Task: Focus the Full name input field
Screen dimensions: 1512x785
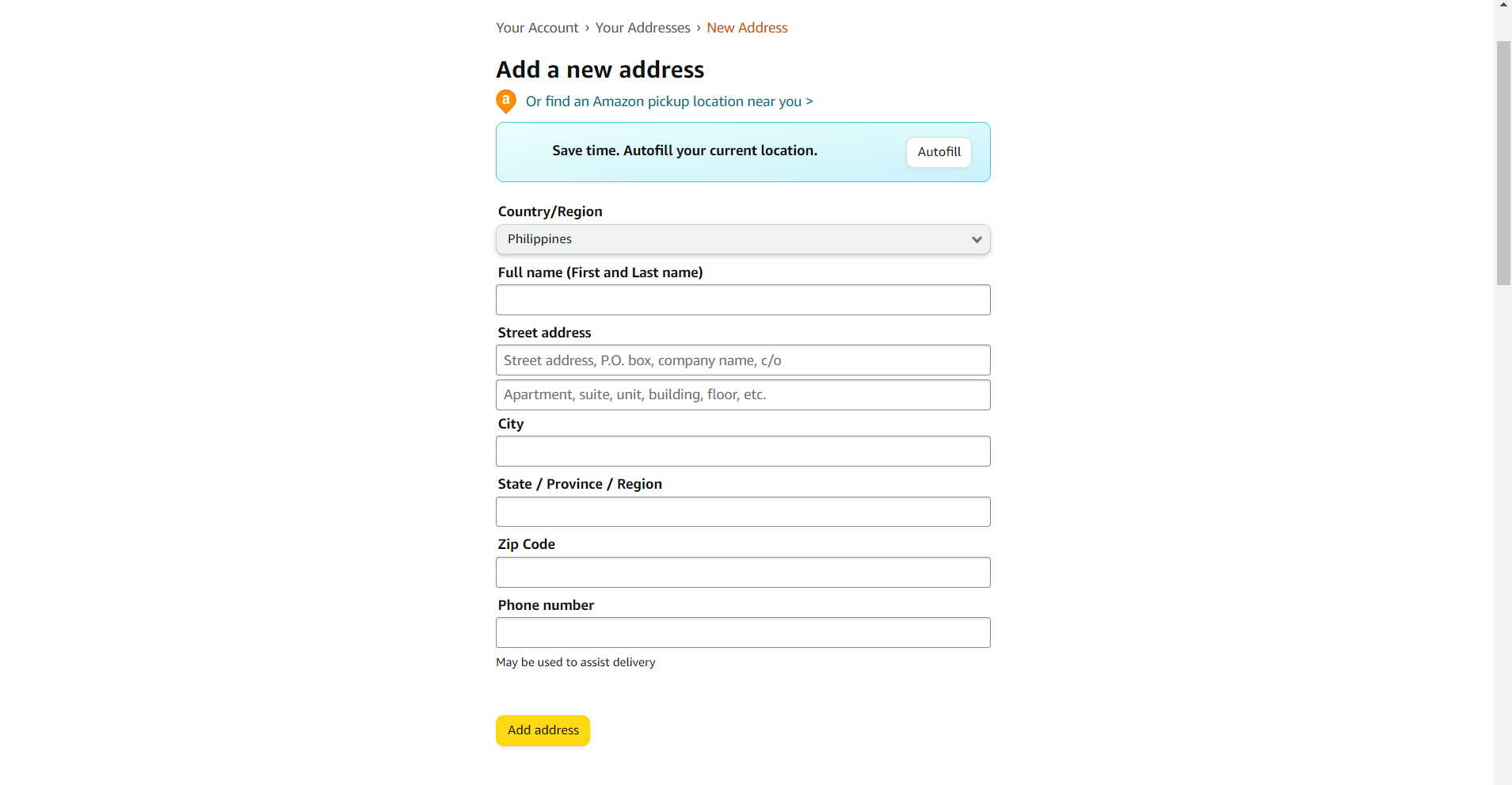Action: coord(743,299)
